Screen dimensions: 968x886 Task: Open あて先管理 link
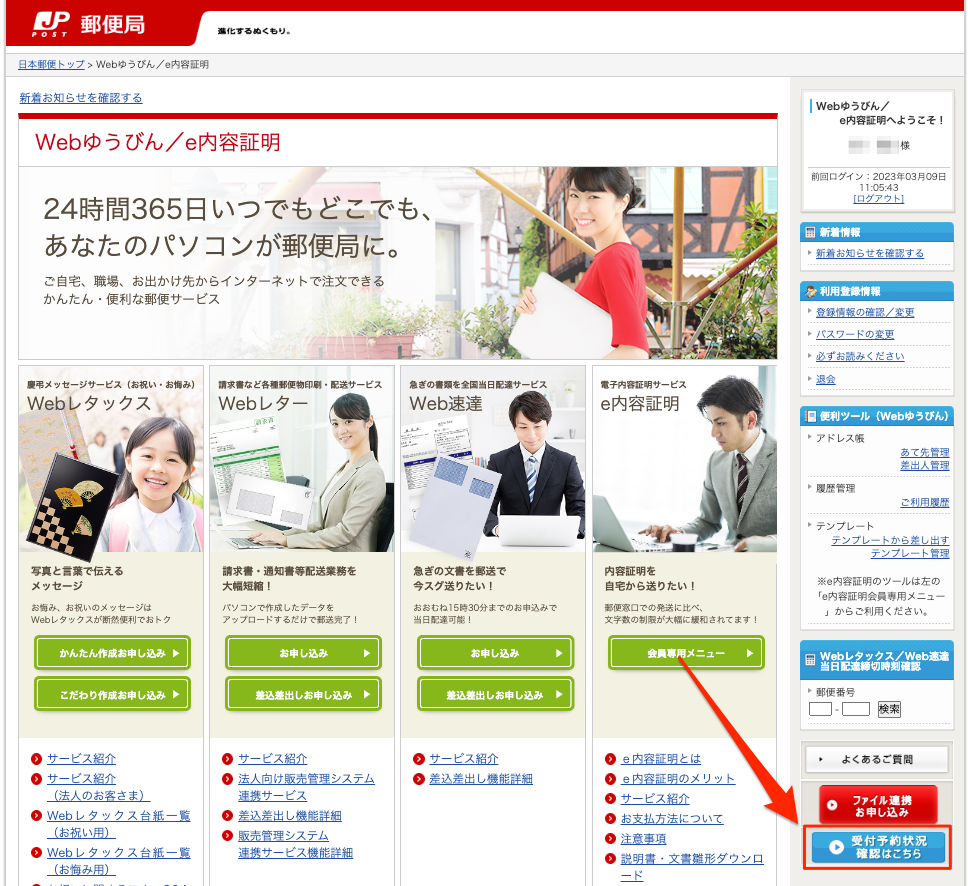924,452
